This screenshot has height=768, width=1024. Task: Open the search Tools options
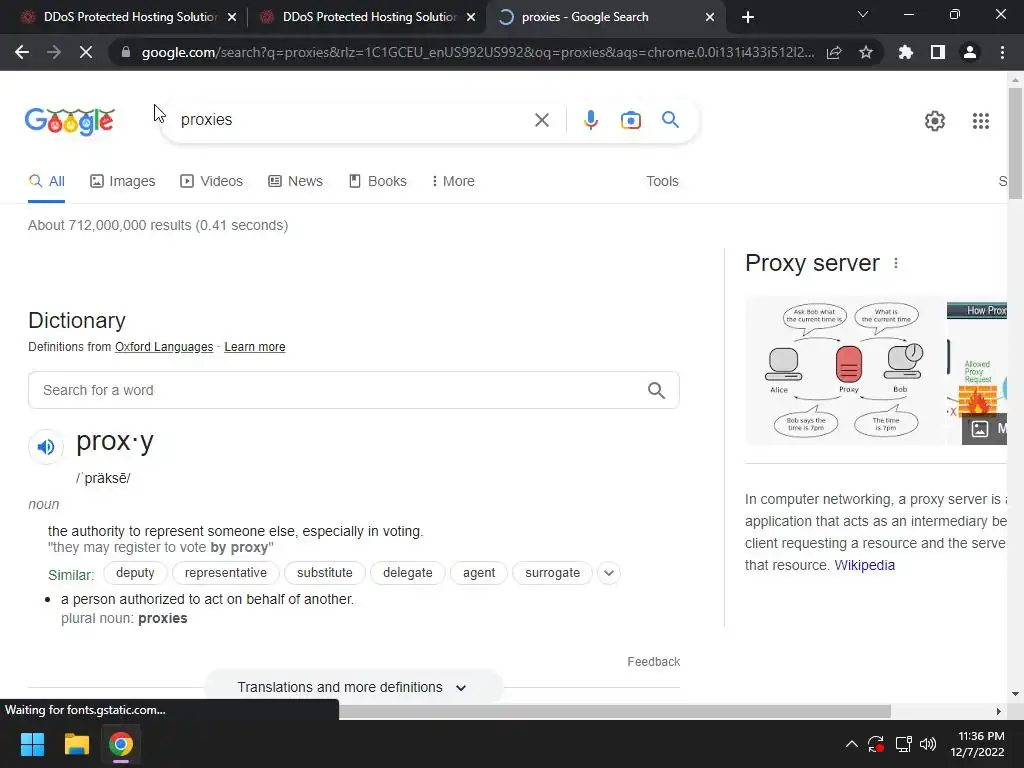[662, 182]
